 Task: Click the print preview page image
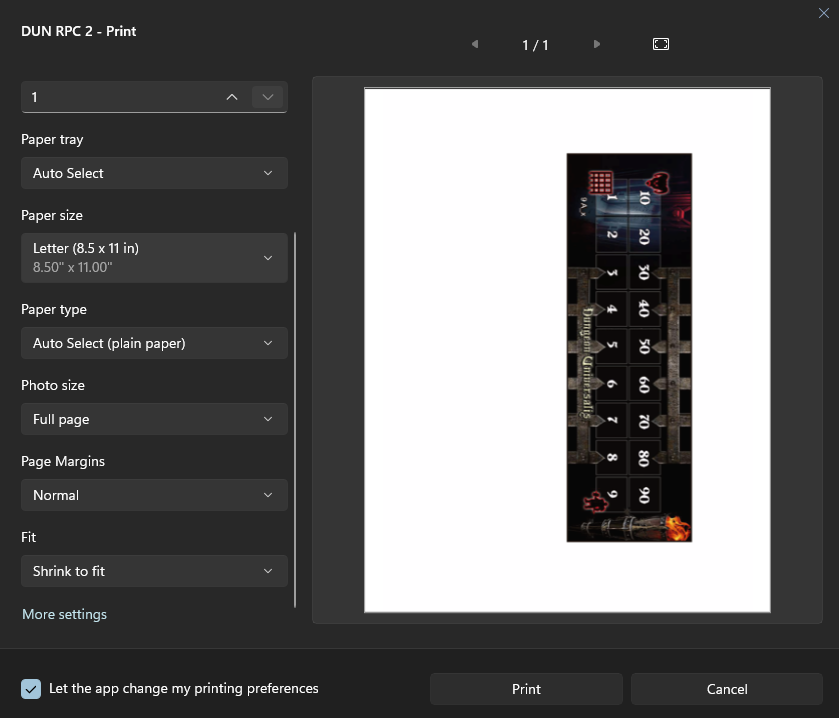coord(567,350)
